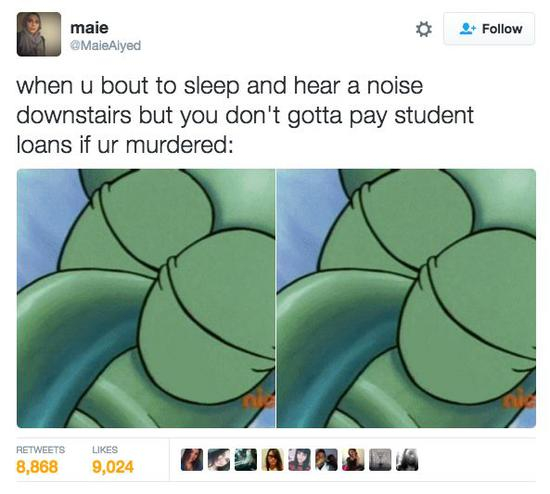This screenshot has height=494, width=550.
Task: Open second liker avatar thumbnail
Action: pyautogui.click(x=219, y=460)
